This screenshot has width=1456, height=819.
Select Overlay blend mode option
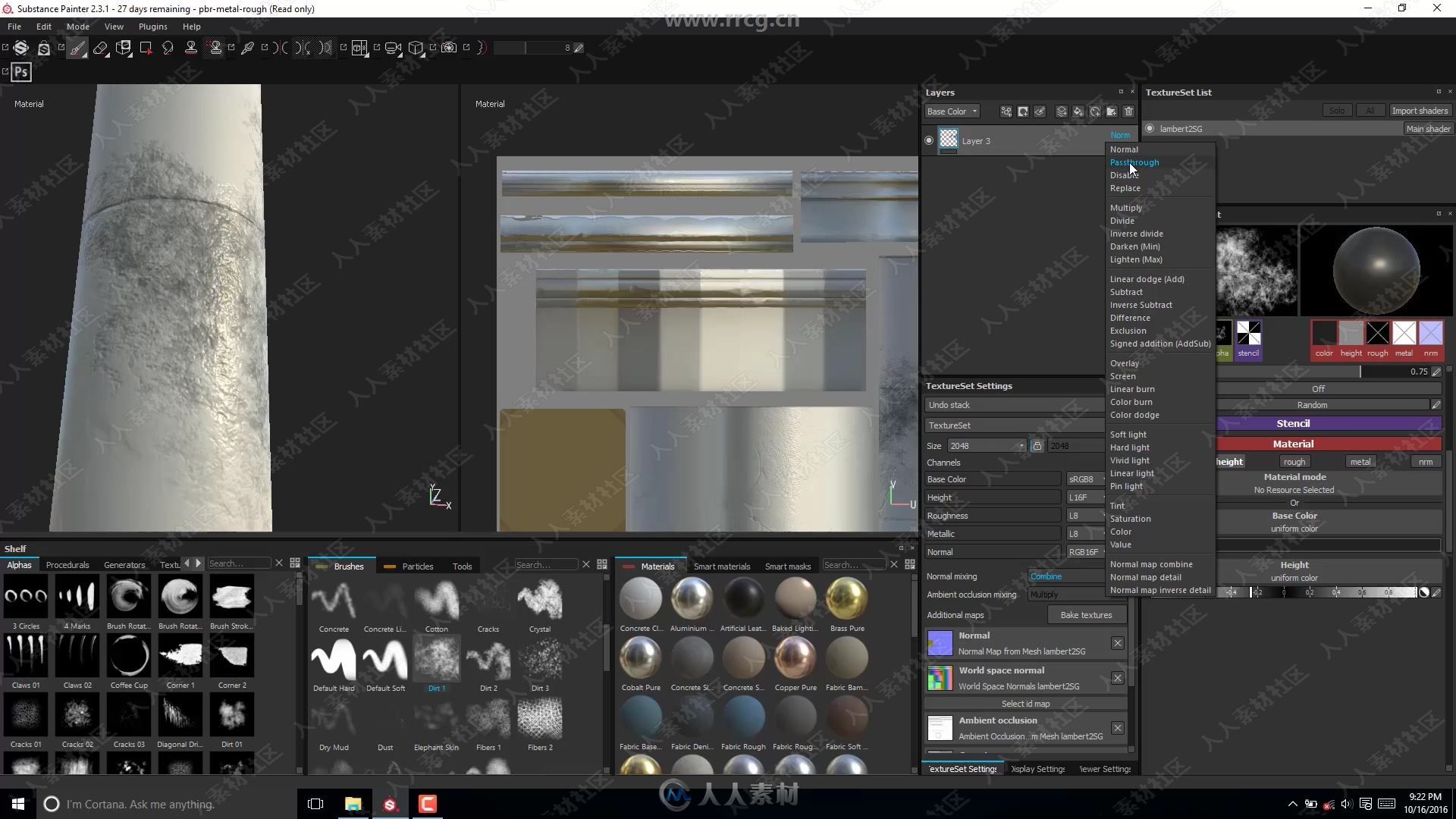pyautogui.click(x=1124, y=362)
